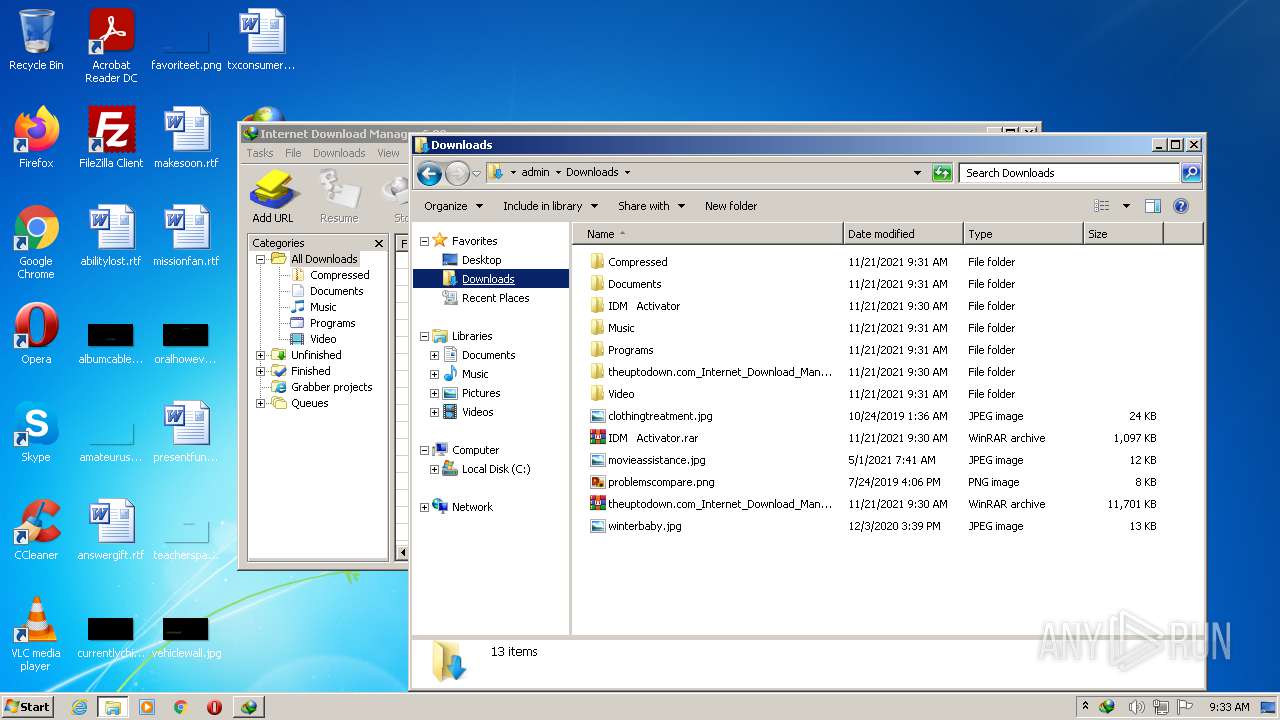Open address bar history dropdown
Image resolution: width=1280 pixels, height=720 pixels.
917,173
